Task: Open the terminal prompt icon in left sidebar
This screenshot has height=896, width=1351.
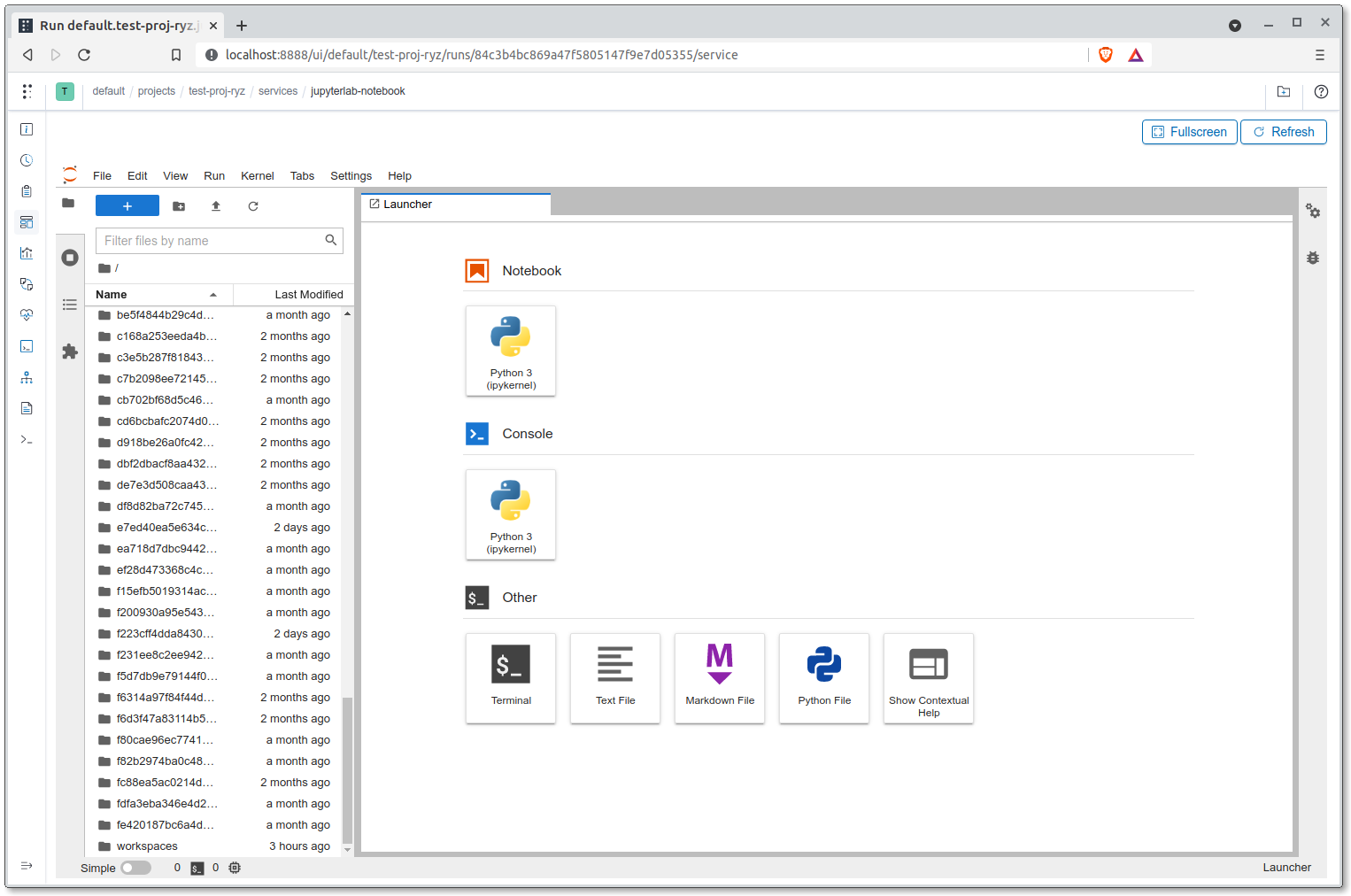Action: (27, 439)
